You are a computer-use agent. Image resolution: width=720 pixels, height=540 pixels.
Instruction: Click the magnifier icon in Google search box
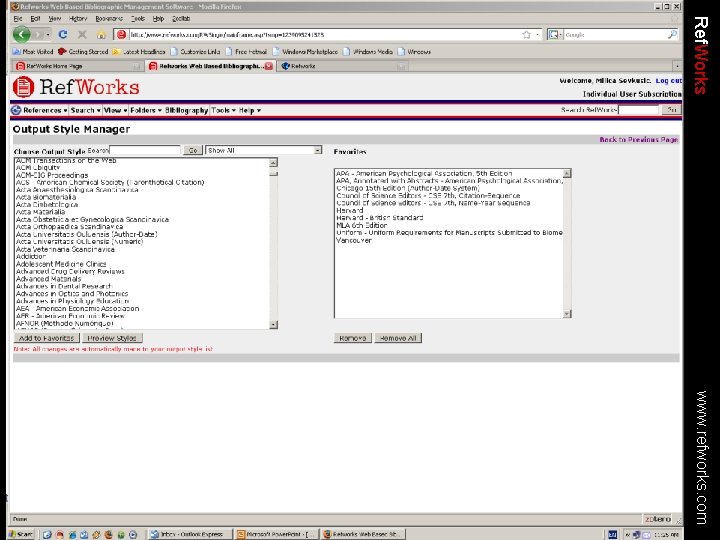[672, 34]
